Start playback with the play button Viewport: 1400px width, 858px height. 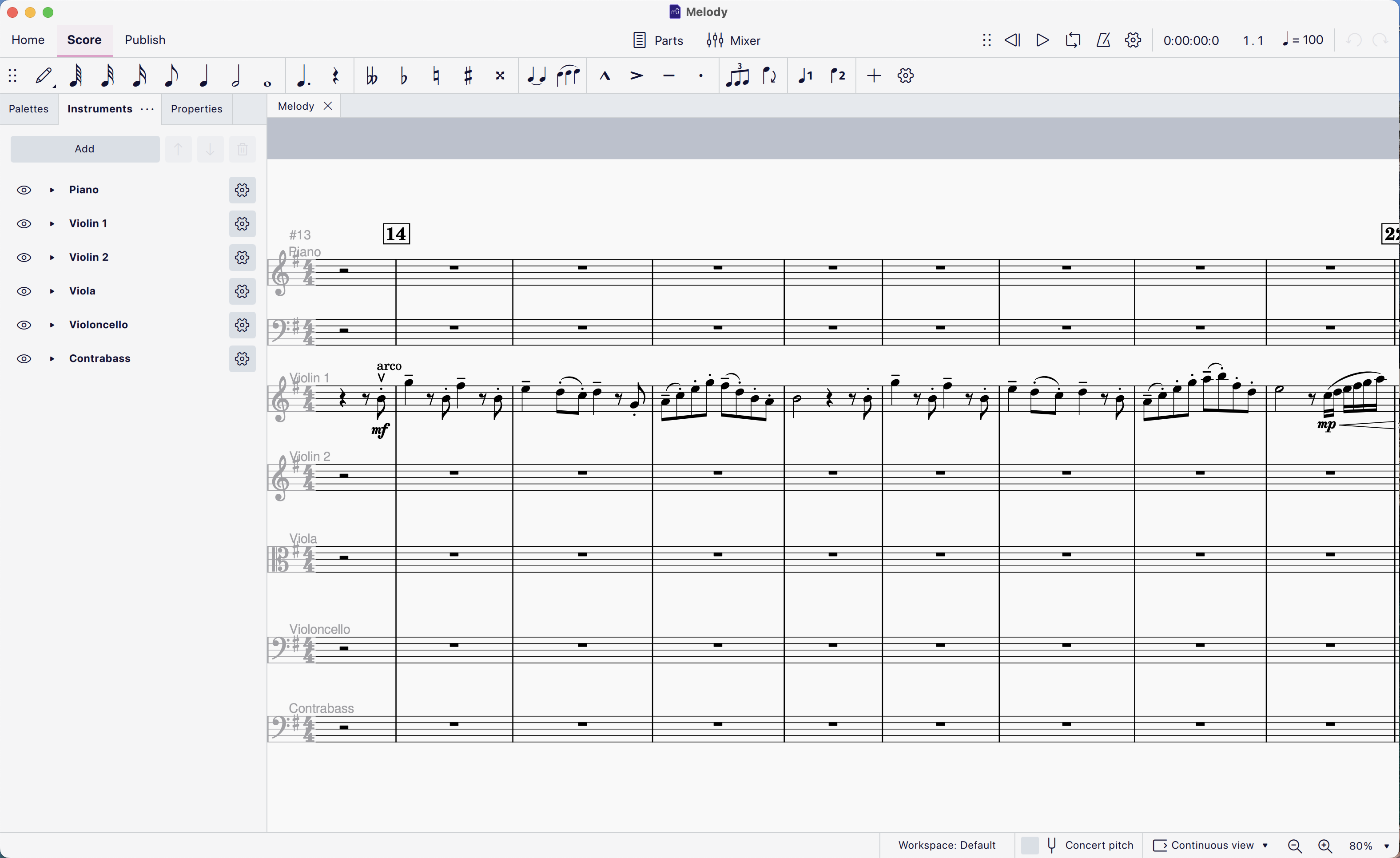coord(1042,40)
